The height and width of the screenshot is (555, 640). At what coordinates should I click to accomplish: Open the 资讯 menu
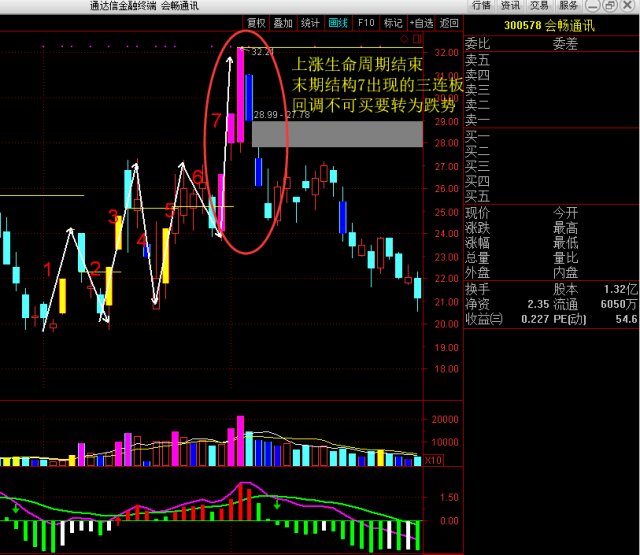pyautogui.click(x=510, y=5)
